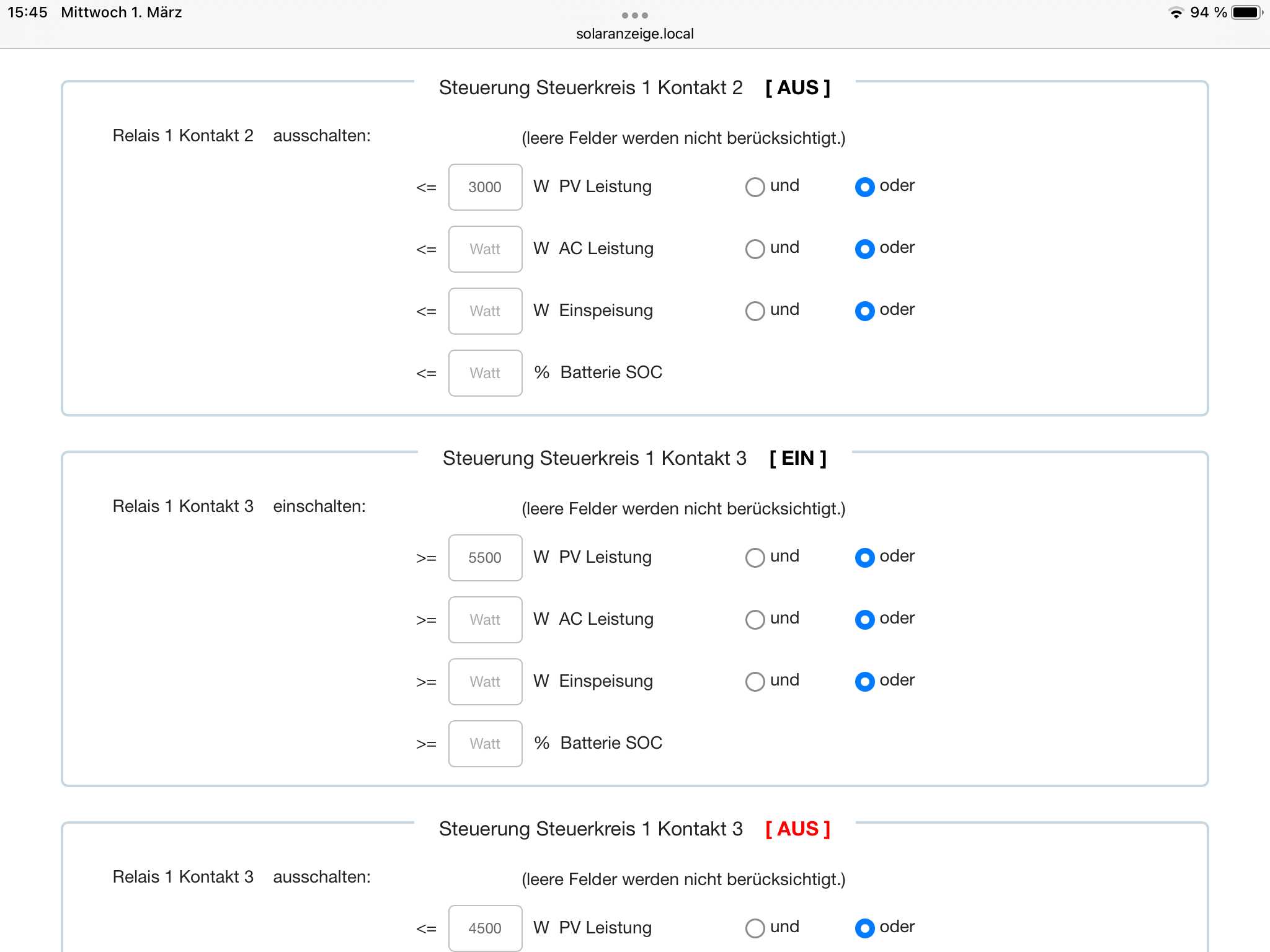Image resolution: width=1270 pixels, height=952 pixels.
Task: Select 'und' for Kontakt 2 PV Leistung
Action: click(755, 187)
